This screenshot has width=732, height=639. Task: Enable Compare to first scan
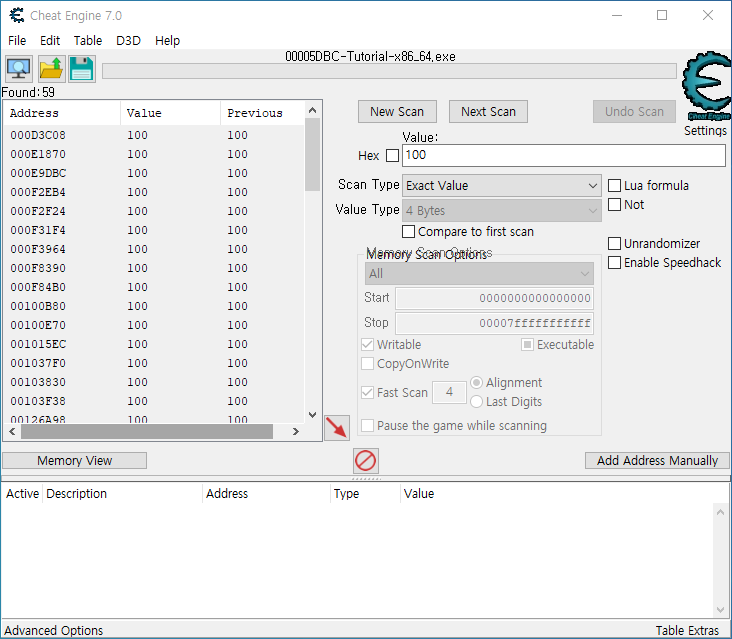(408, 232)
